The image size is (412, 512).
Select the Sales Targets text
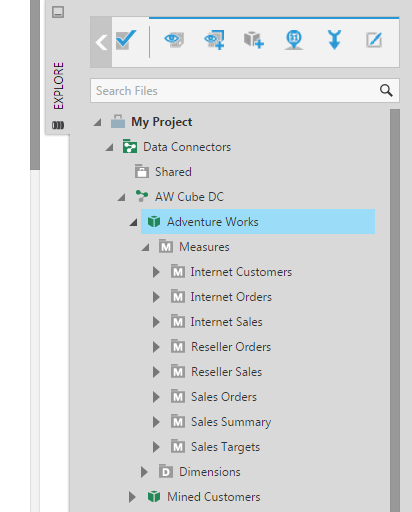(x=225, y=447)
